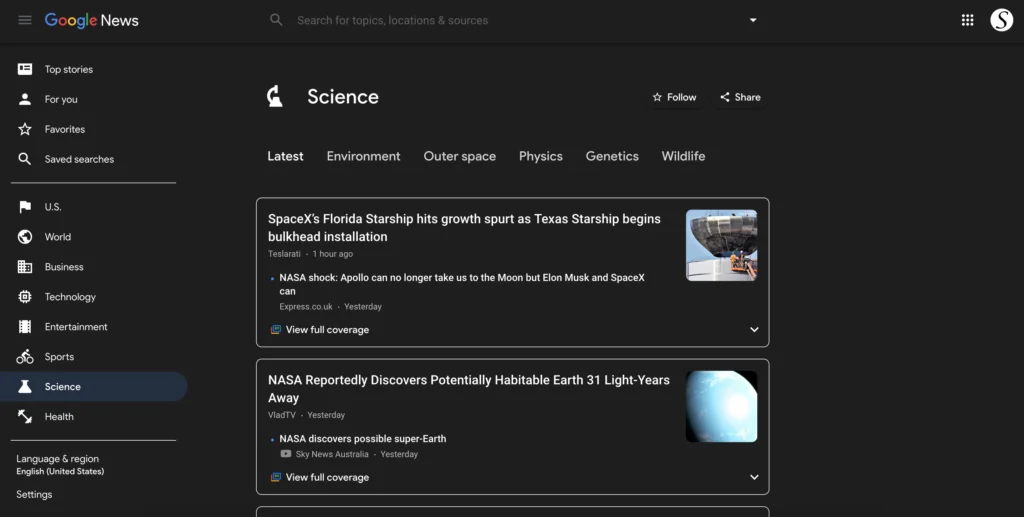This screenshot has width=1024, height=517.
Task: Click the Technology chip icon
Action: coord(25,297)
